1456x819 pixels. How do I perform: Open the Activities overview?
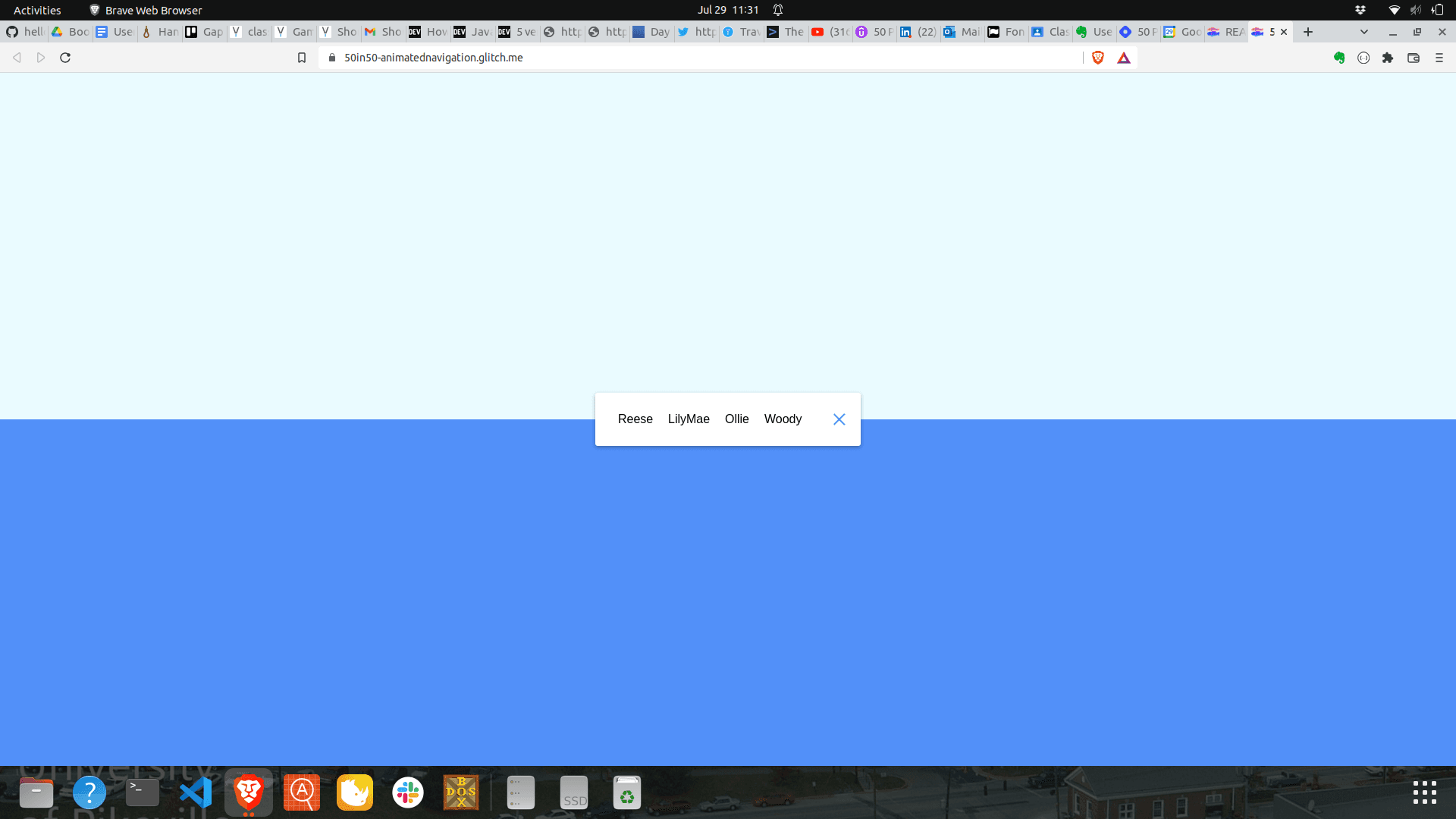[x=37, y=10]
